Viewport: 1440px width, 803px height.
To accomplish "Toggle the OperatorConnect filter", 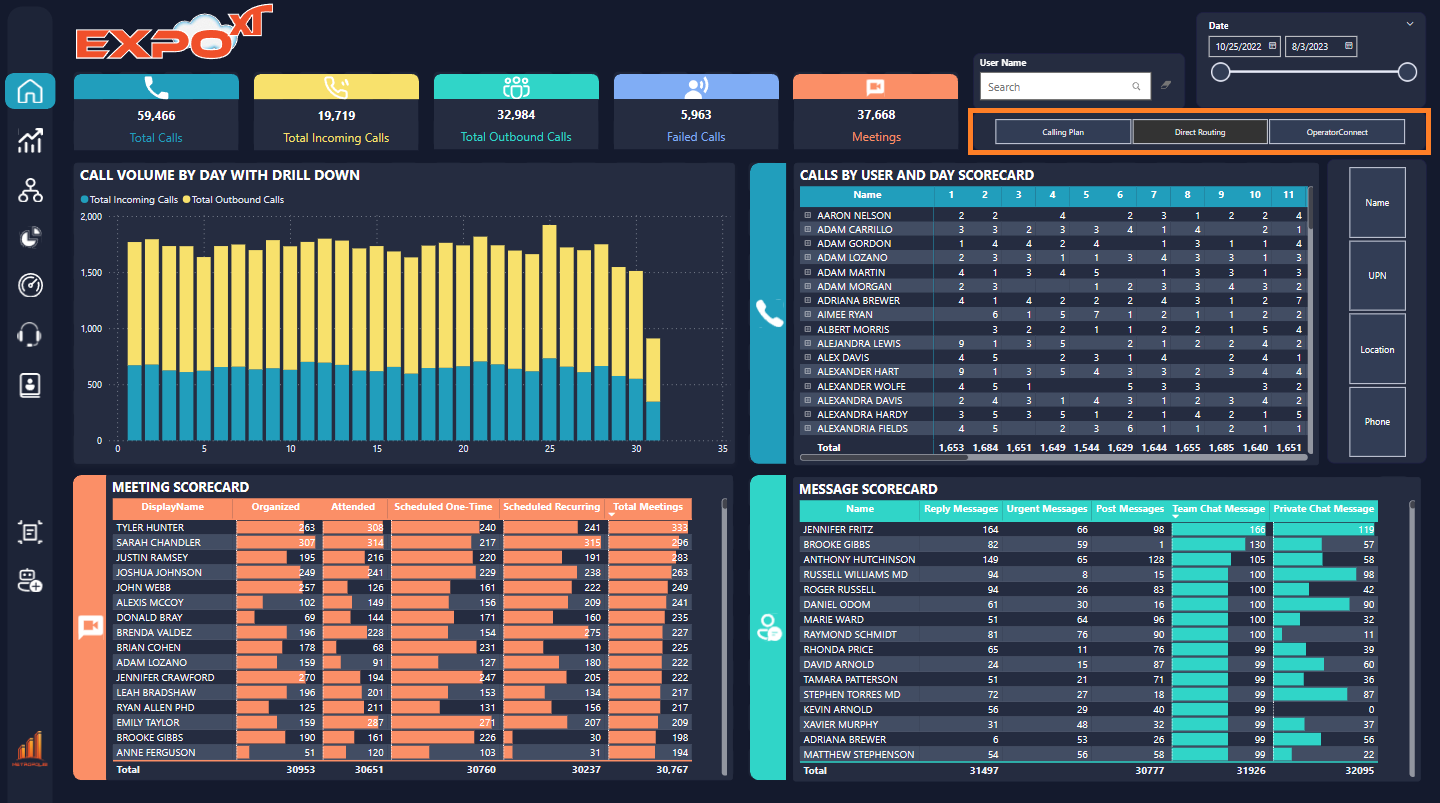I will click(1337, 132).
